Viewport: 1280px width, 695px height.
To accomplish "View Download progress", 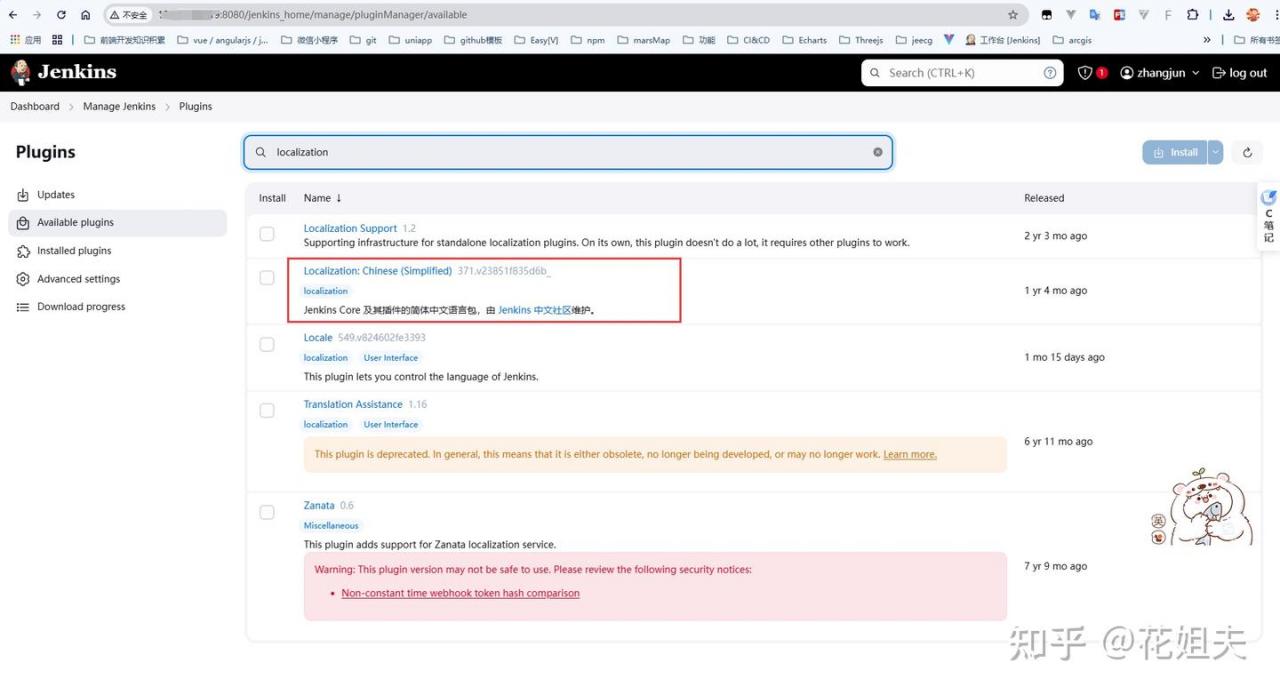I will click(x=118, y=307).
